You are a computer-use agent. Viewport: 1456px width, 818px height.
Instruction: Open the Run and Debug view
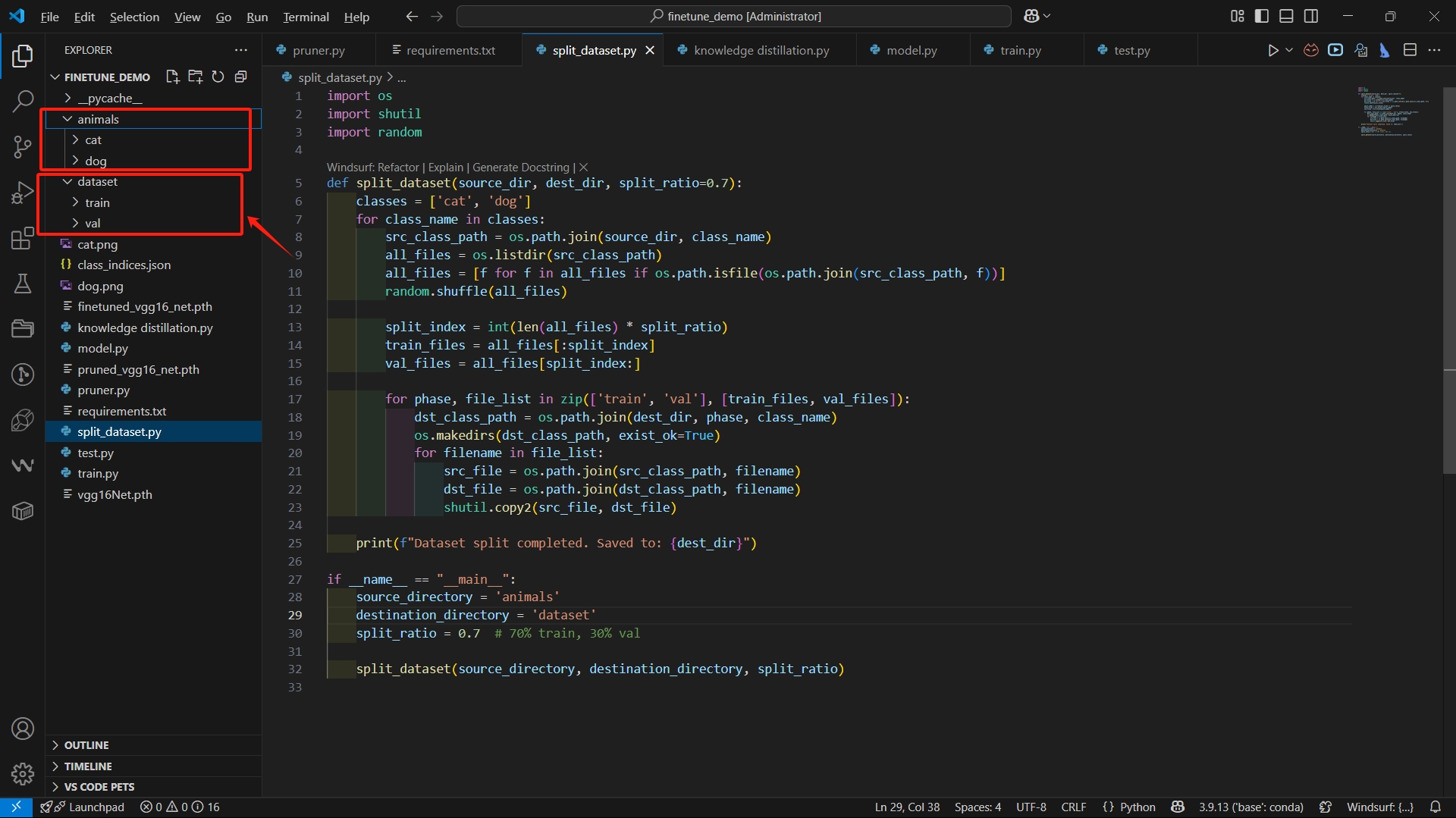[23, 193]
